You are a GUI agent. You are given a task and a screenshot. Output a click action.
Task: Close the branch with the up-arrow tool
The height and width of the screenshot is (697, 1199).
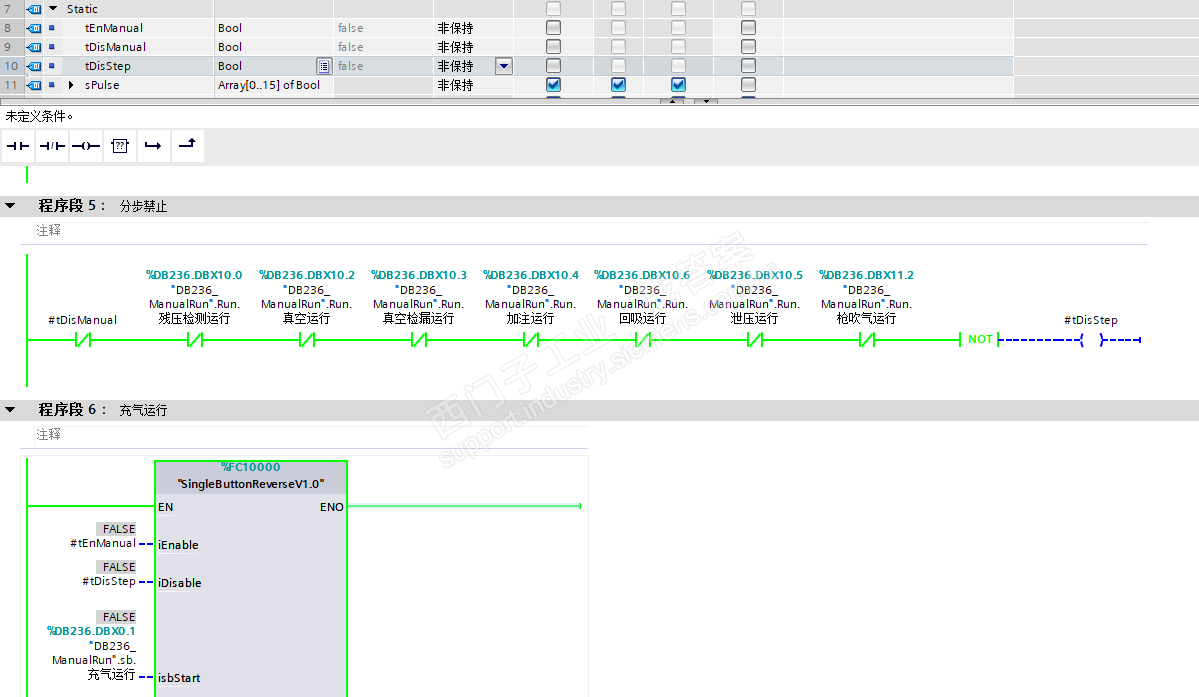tap(187, 146)
